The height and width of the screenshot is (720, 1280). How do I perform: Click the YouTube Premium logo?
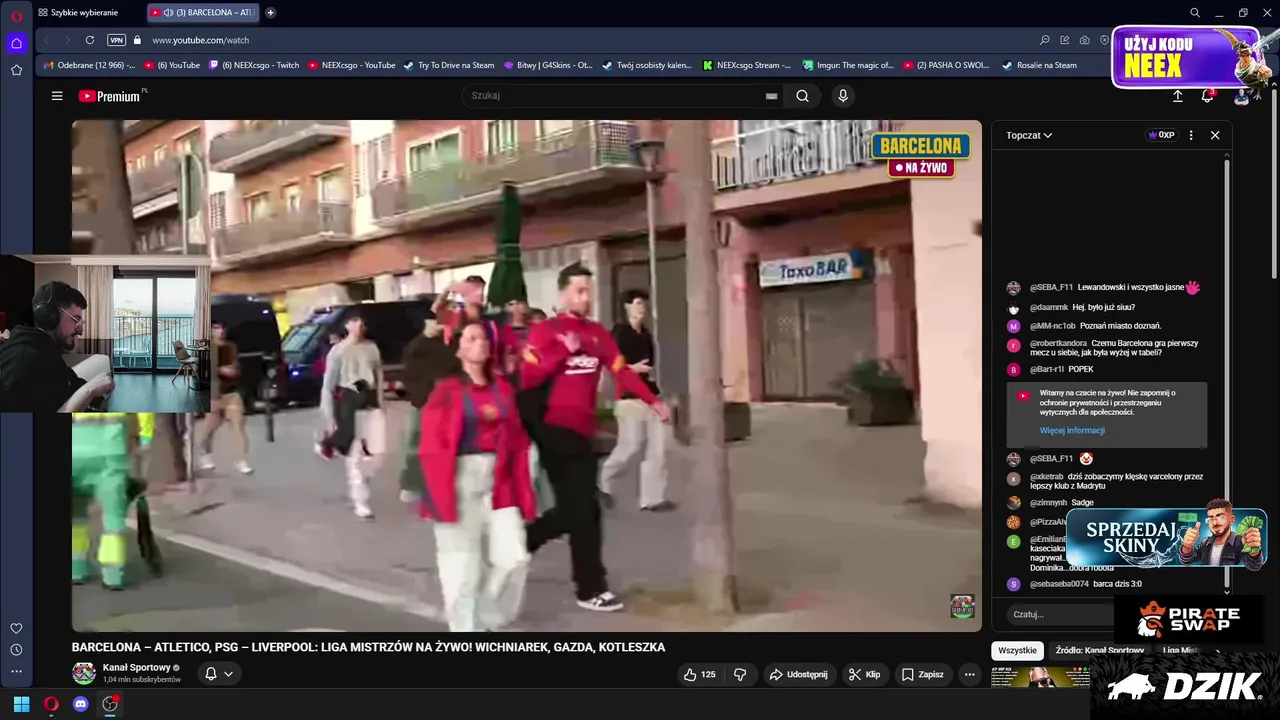tap(112, 96)
